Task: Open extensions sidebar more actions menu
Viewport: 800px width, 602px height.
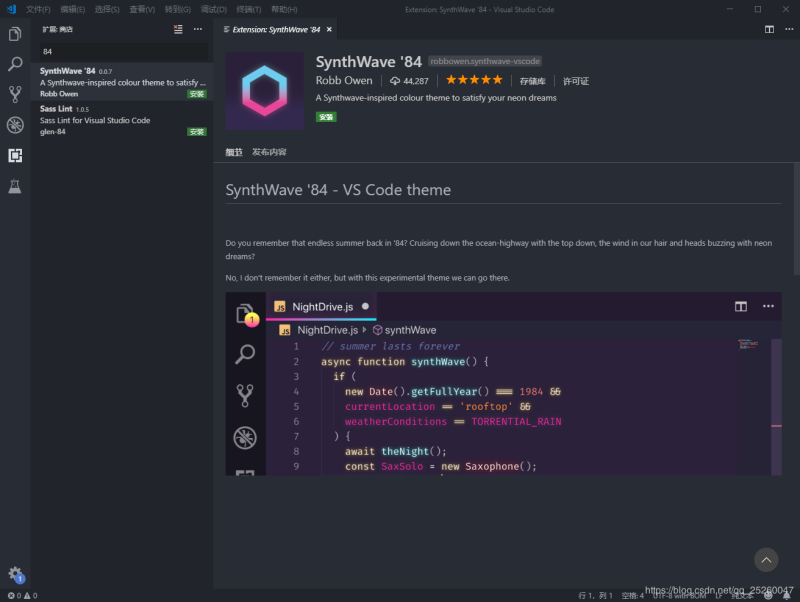Action: pyautogui.click(x=198, y=30)
